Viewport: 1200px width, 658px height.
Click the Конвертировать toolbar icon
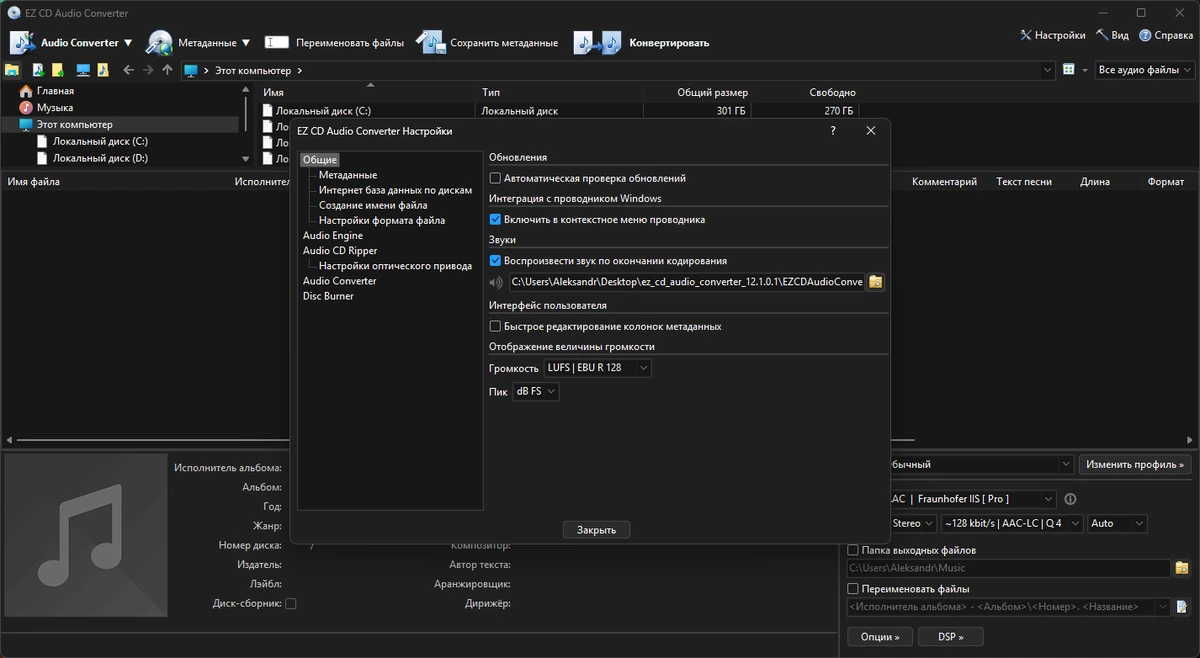(x=597, y=43)
